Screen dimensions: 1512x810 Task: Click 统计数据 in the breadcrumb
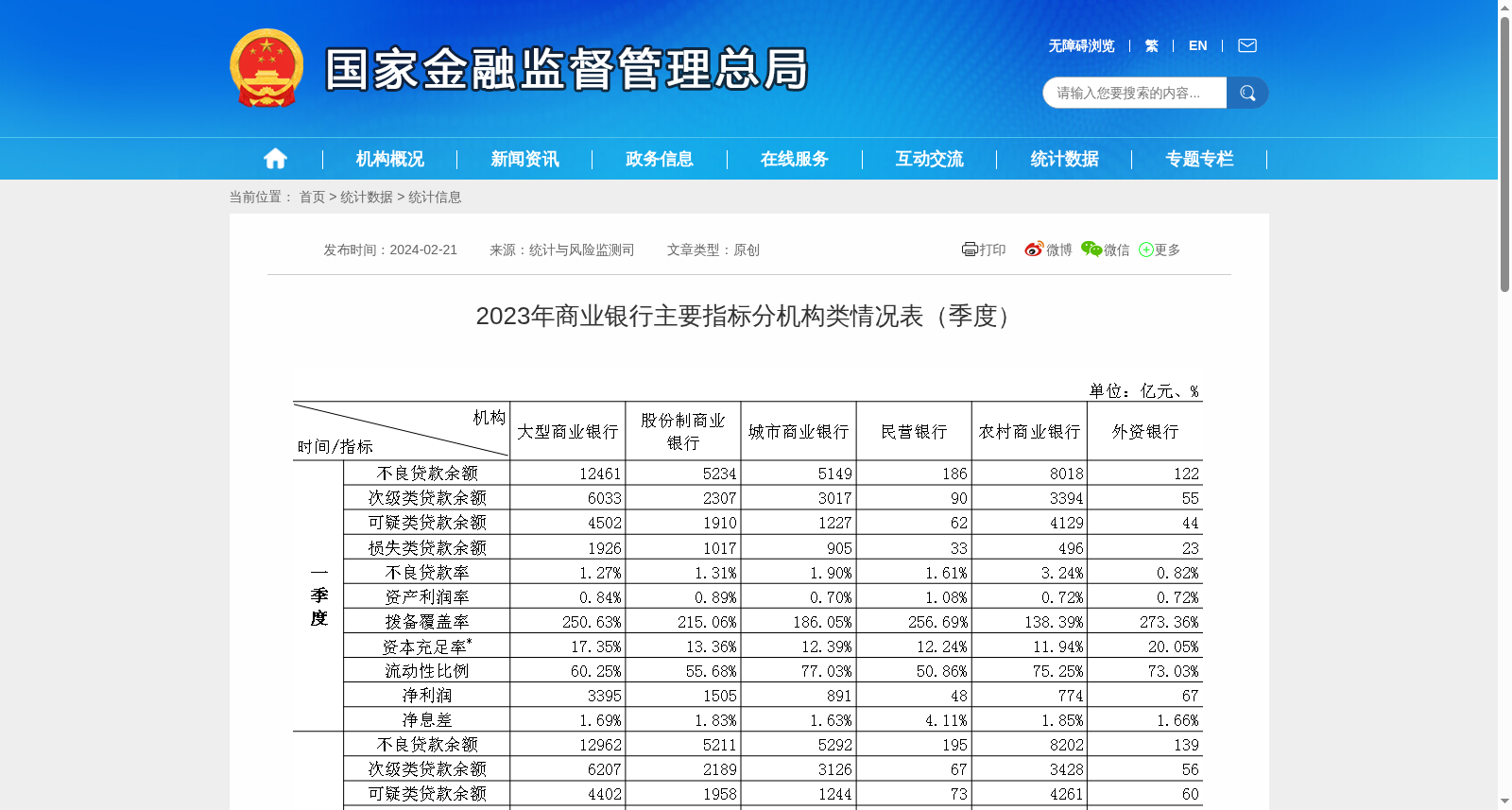(367, 197)
